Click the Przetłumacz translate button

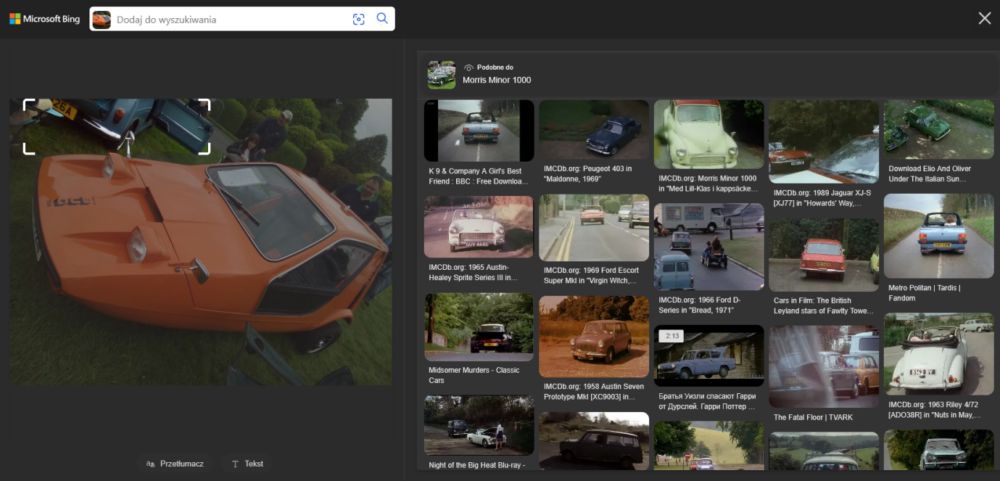click(175, 464)
